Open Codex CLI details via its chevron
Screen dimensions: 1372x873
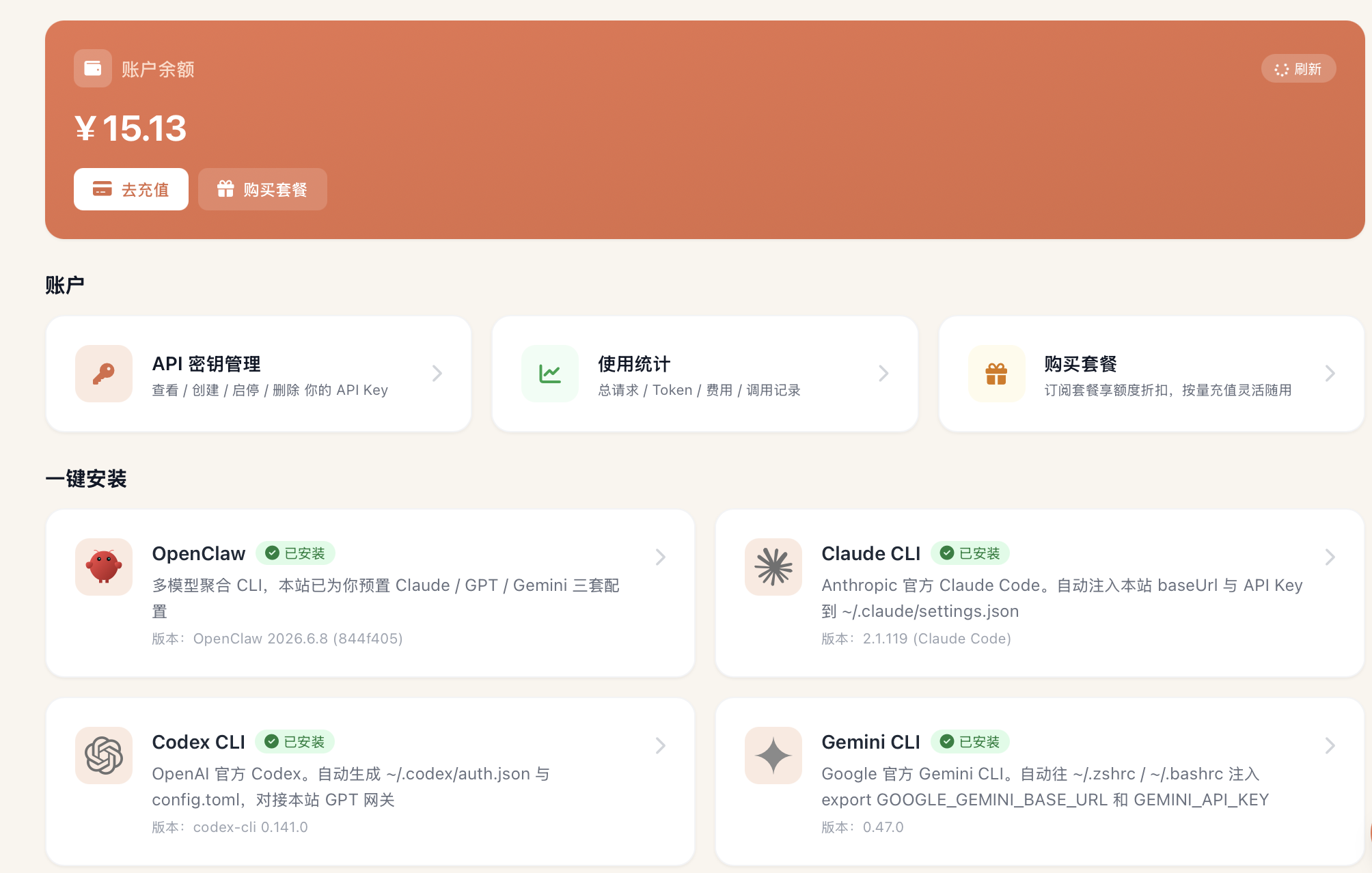[x=660, y=746]
